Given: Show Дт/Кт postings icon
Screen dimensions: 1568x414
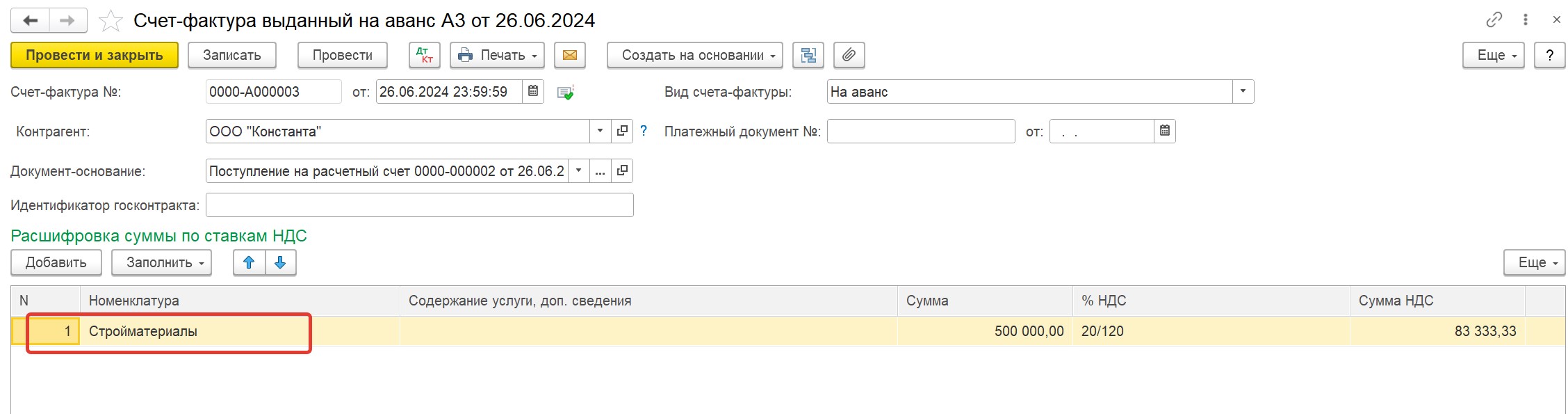Looking at the screenshot, I should (x=424, y=56).
